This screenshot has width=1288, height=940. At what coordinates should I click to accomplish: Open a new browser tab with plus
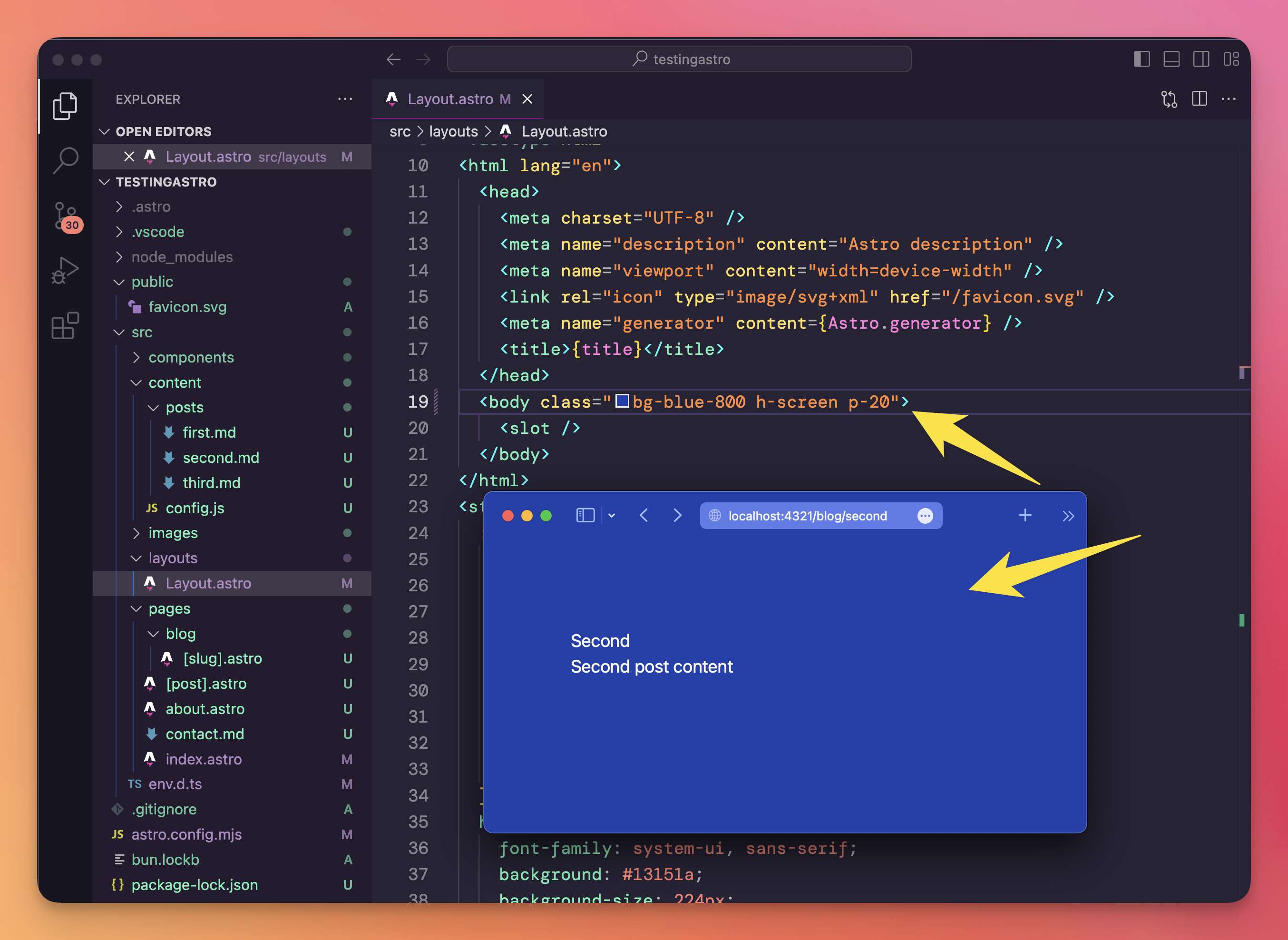(x=1025, y=516)
